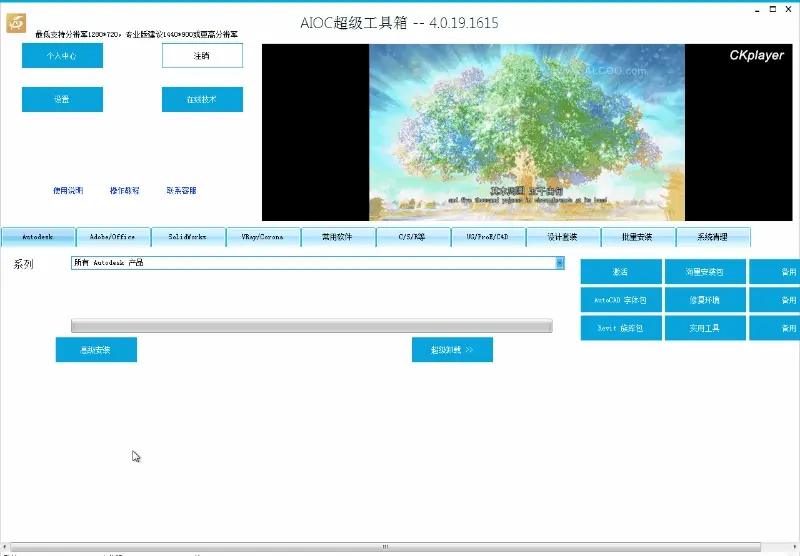
Task: Minimize the AIOC toolbox window
Action: tap(757, 10)
